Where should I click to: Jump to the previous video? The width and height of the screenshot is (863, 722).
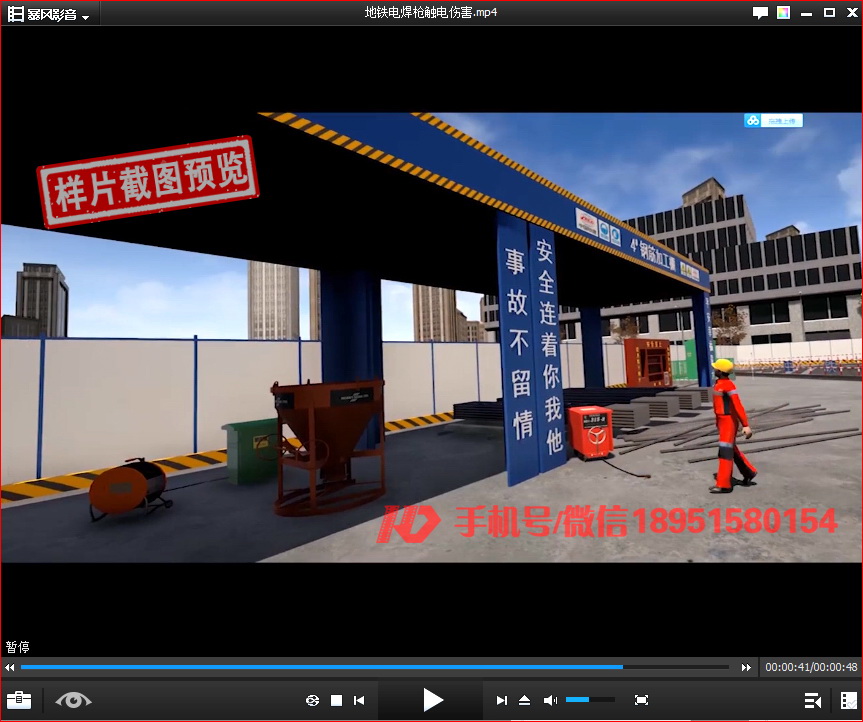[x=359, y=700]
